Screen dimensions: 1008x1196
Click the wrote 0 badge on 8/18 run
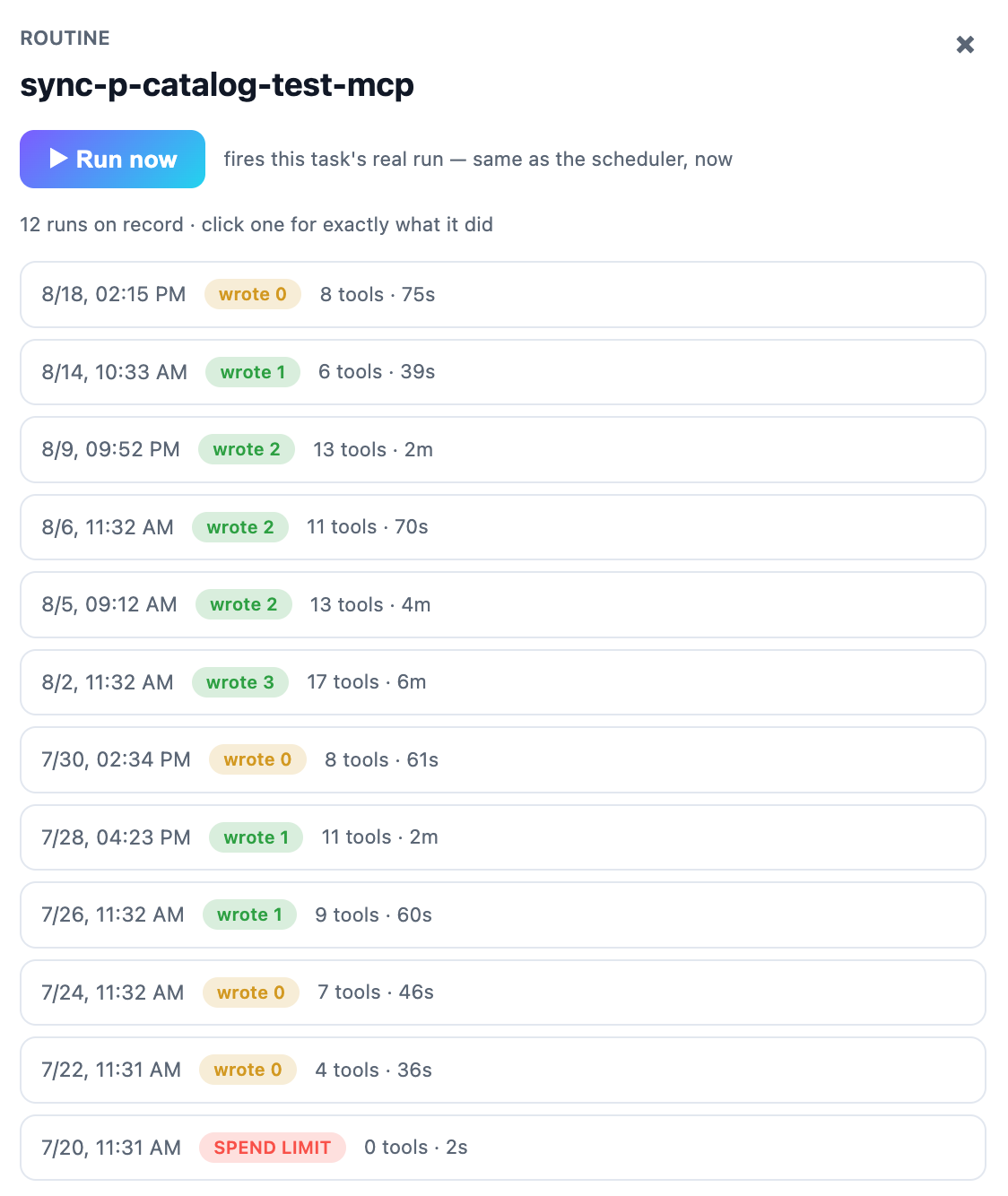click(x=253, y=294)
